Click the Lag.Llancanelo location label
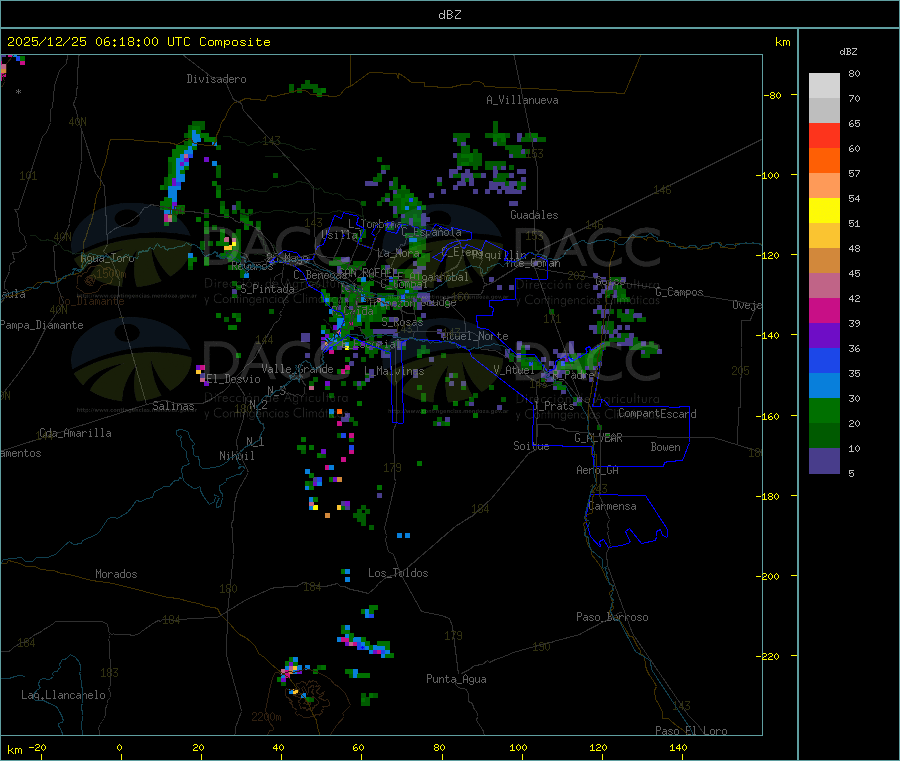The image size is (900, 761). pos(64,695)
